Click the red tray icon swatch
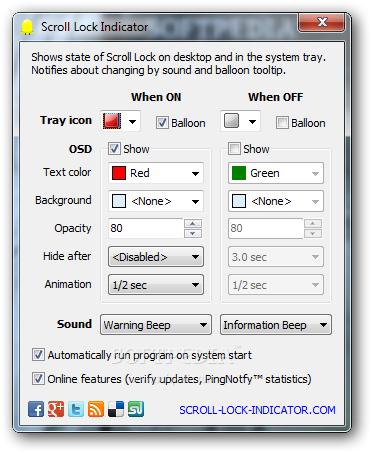This screenshot has height=453, width=372. click(112, 121)
